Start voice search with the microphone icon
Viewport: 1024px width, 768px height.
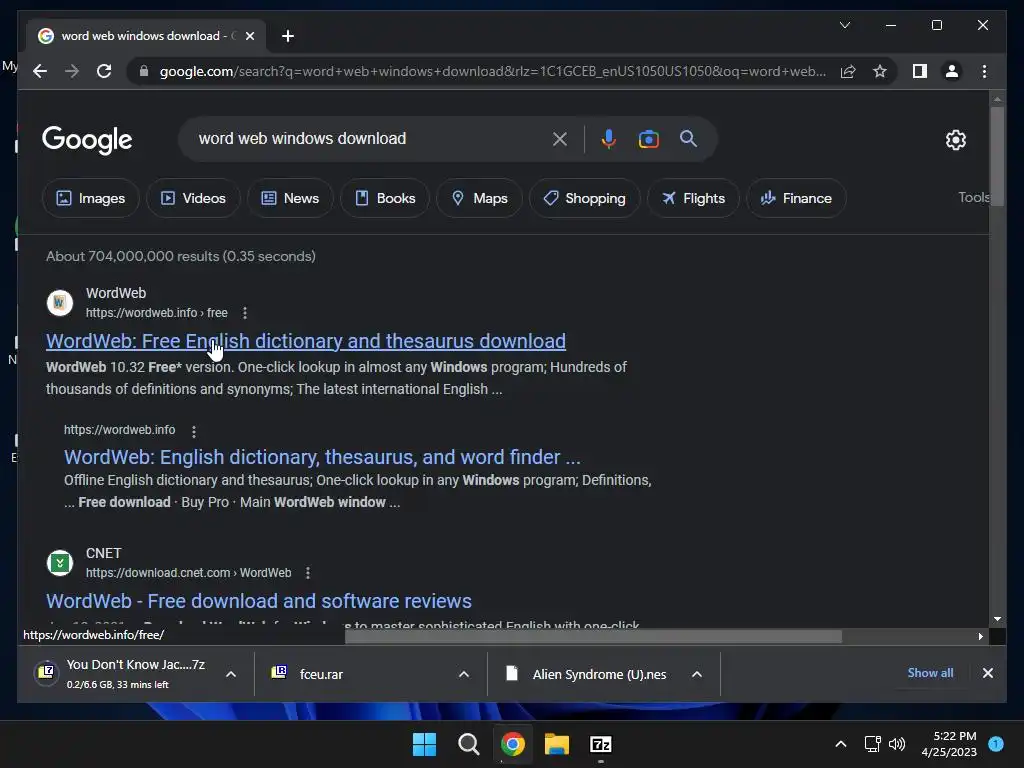tap(608, 139)
